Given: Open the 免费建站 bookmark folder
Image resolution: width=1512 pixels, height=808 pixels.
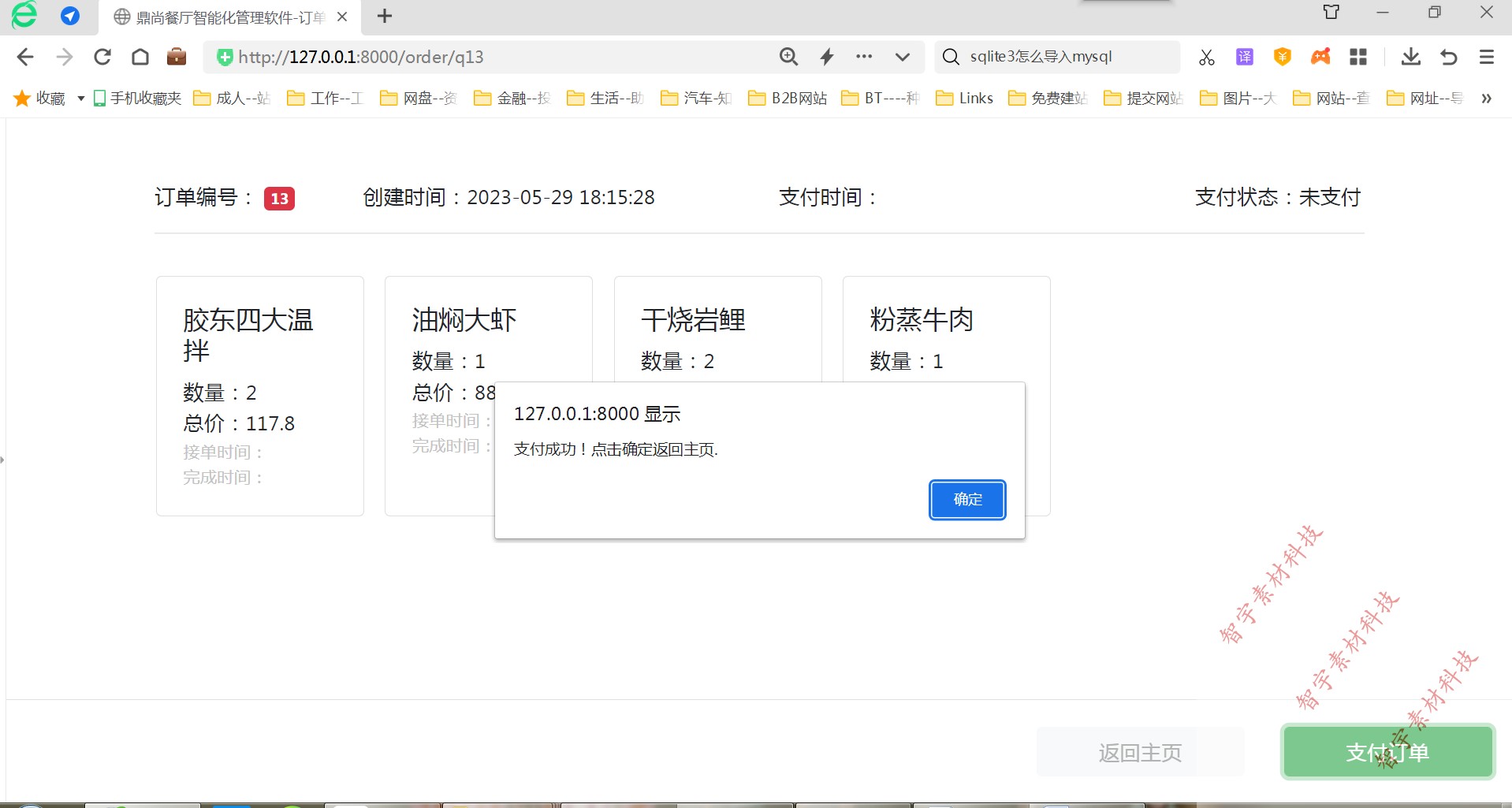Looking at the screenshot, I should 1048,98.
